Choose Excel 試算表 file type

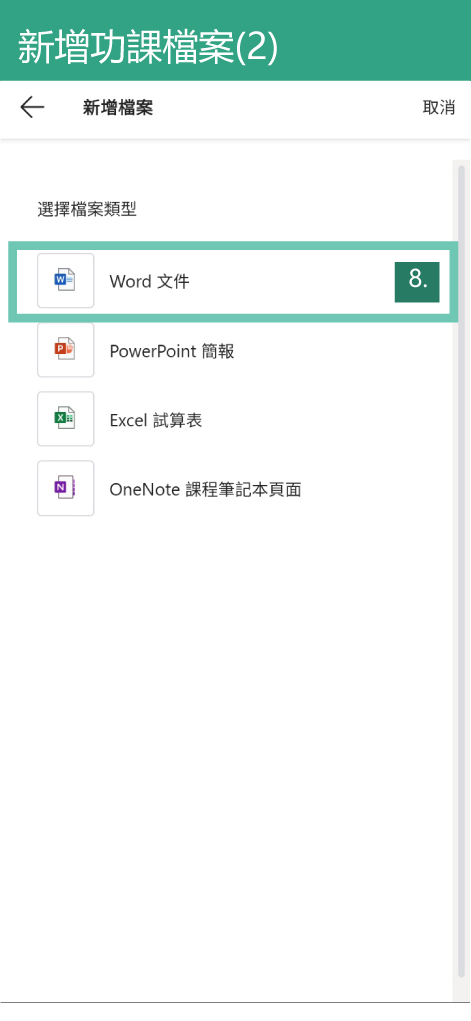pyautogui.click(x=156, y=420)
